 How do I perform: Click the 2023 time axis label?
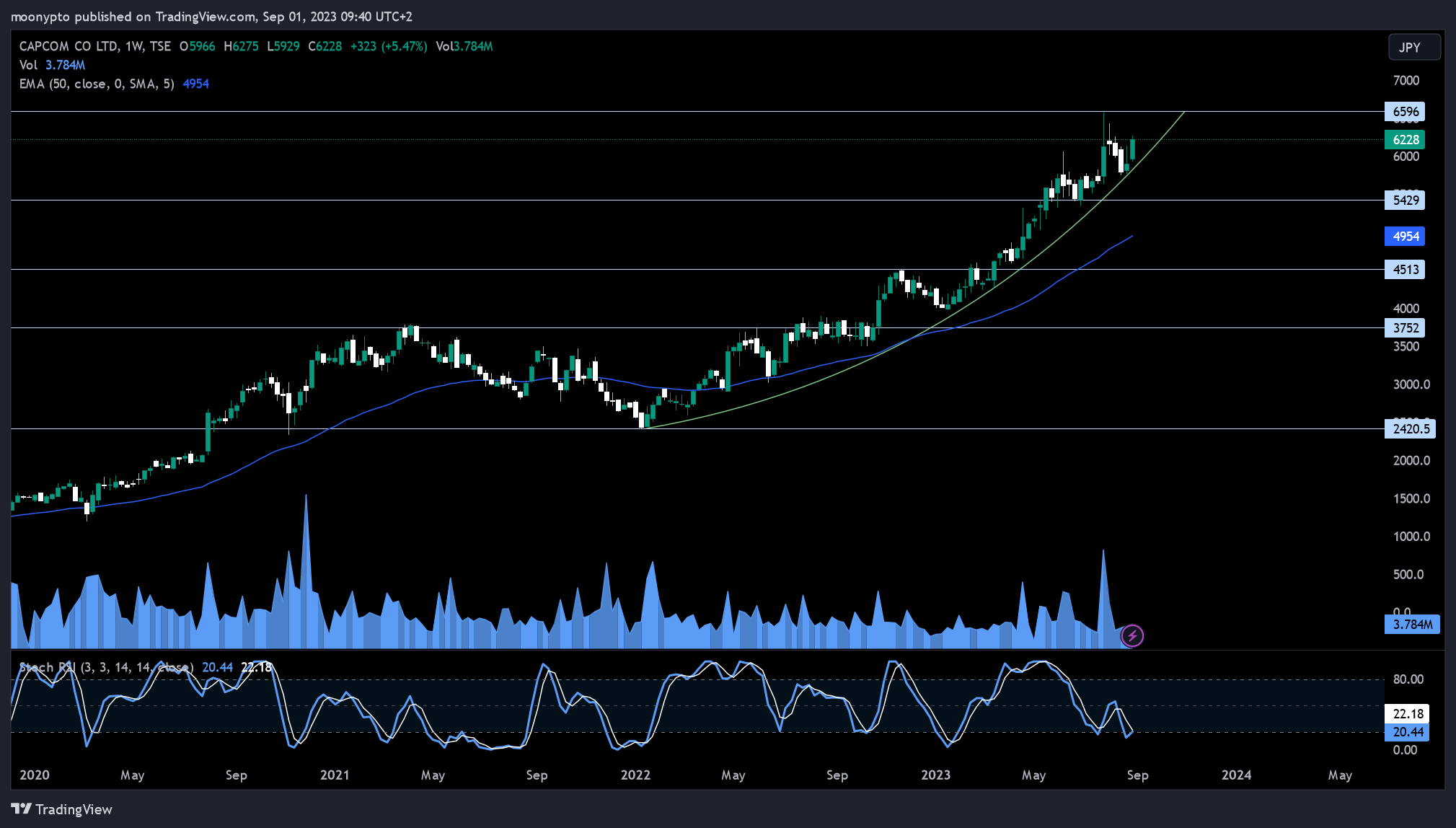[935, 775]
